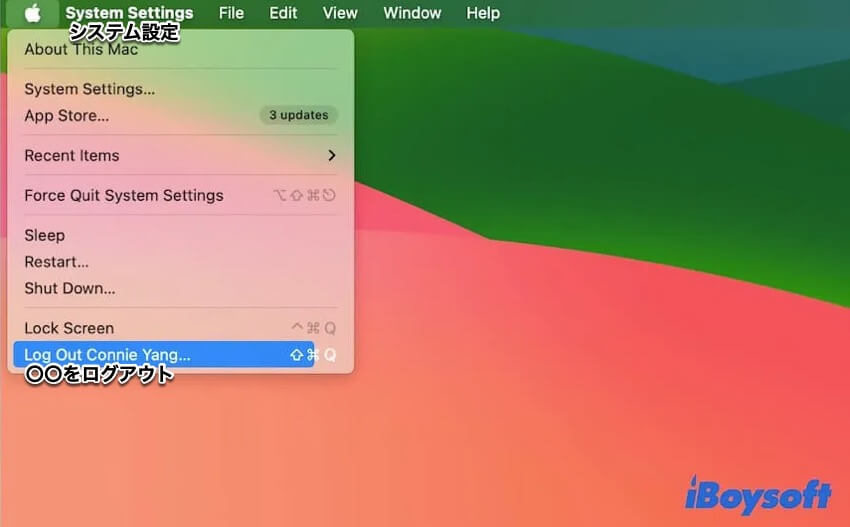
Task: Choose System Settings… from the Apple menu
Action: (x=90, y=89)
